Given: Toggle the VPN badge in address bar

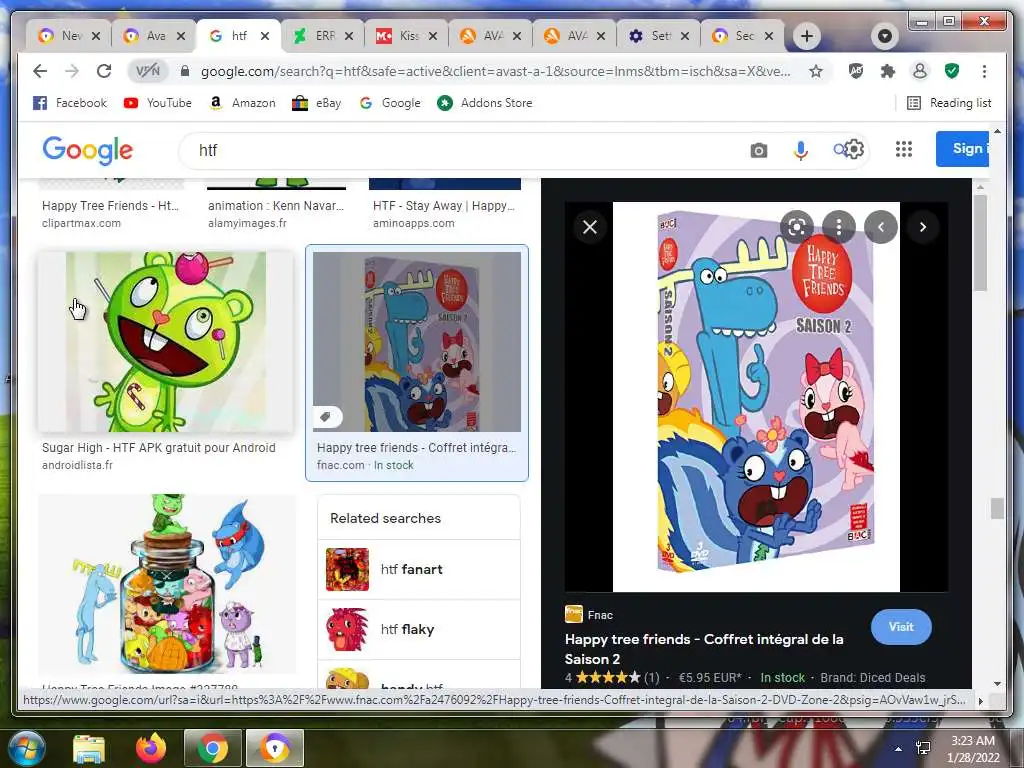Looking at the screenshot, I should 148,71.
